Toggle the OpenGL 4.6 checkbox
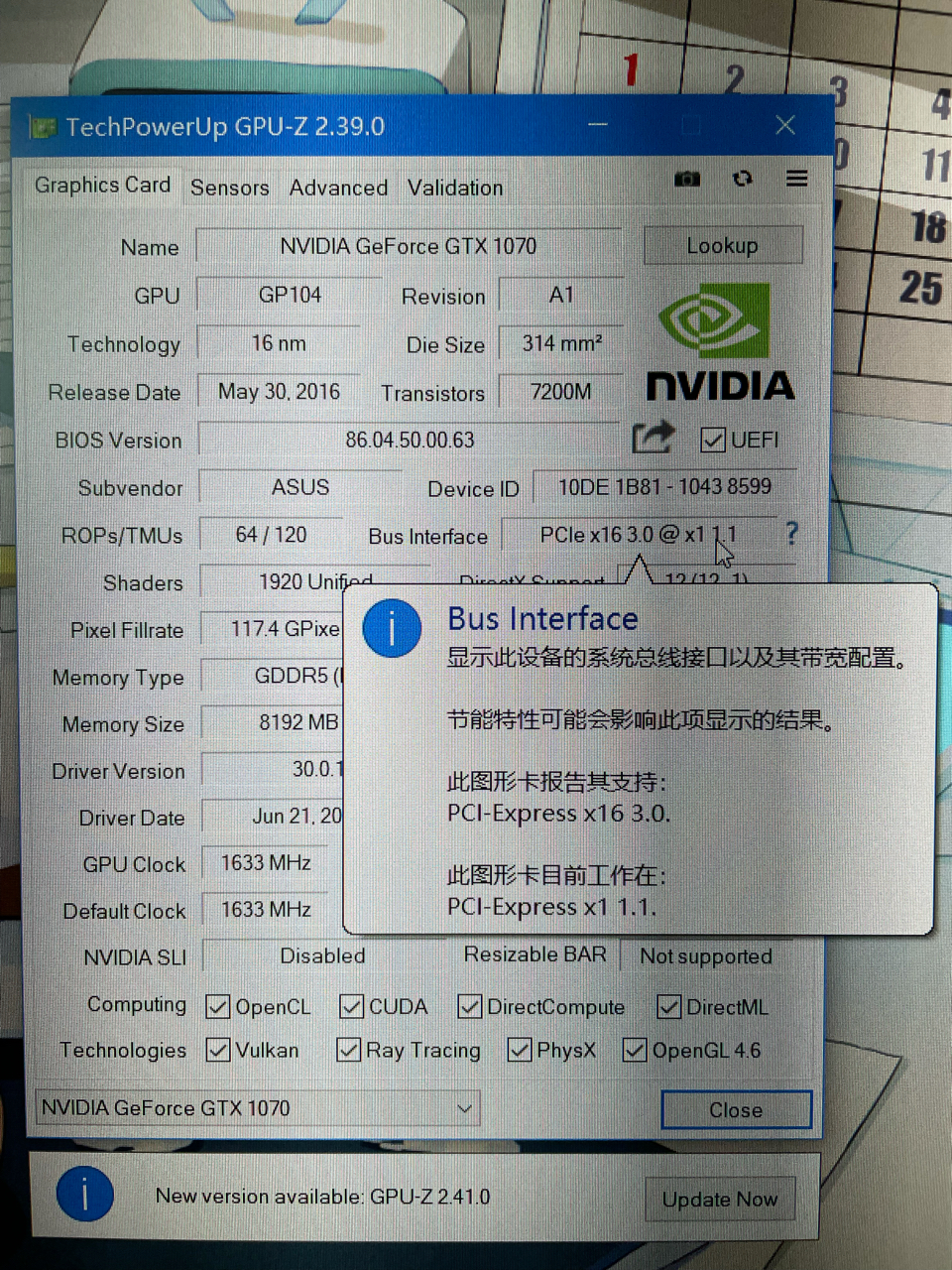Image resolution: width=952 pixels, height=1270 pixels. (634, 1049)
